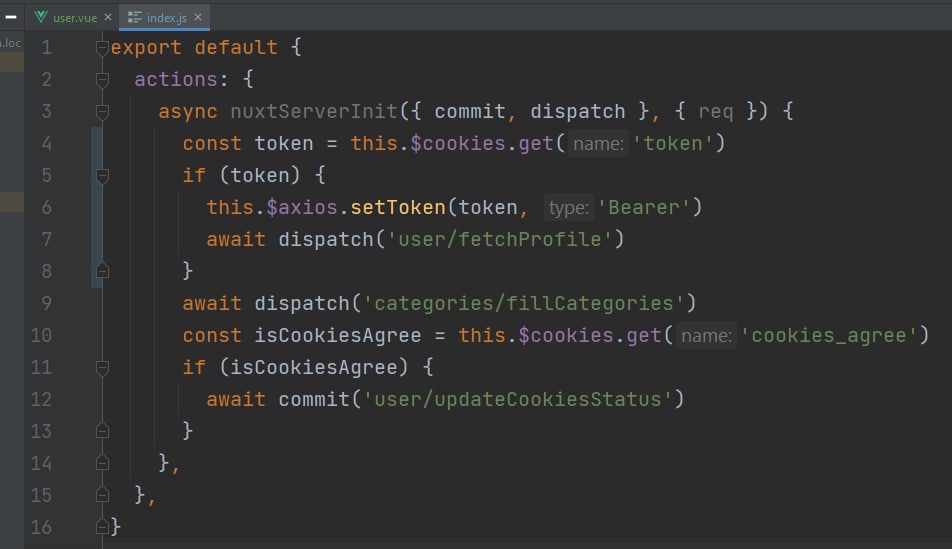Click the 'user/updateCookiesStatus' string
This screenshot has width=952, height=549.
tap(517, 400)
